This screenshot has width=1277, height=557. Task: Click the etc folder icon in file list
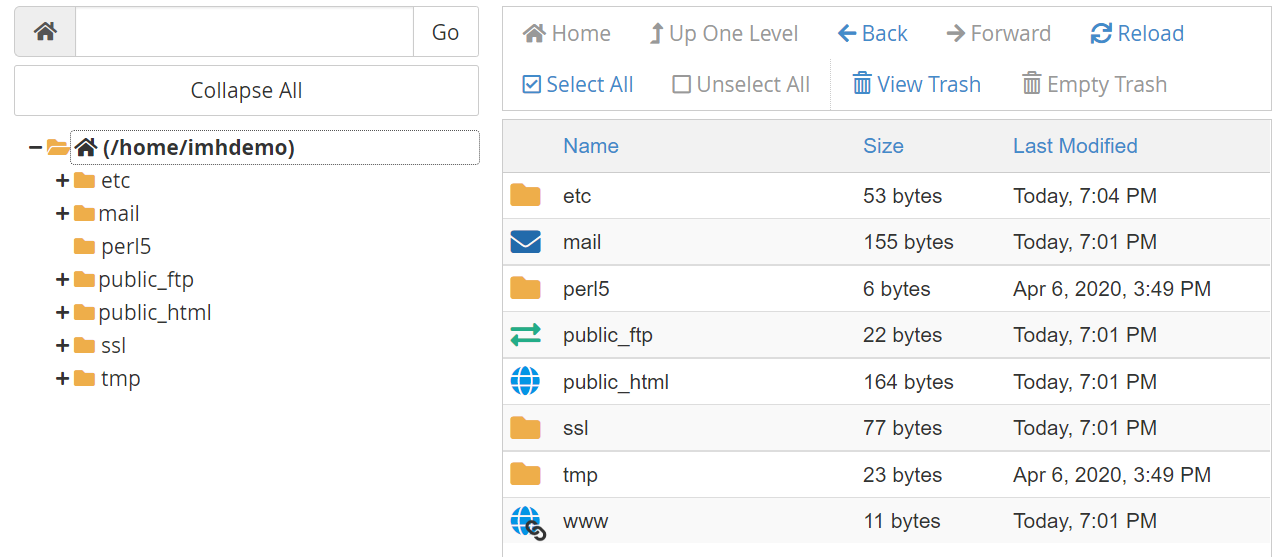(525, 196)
